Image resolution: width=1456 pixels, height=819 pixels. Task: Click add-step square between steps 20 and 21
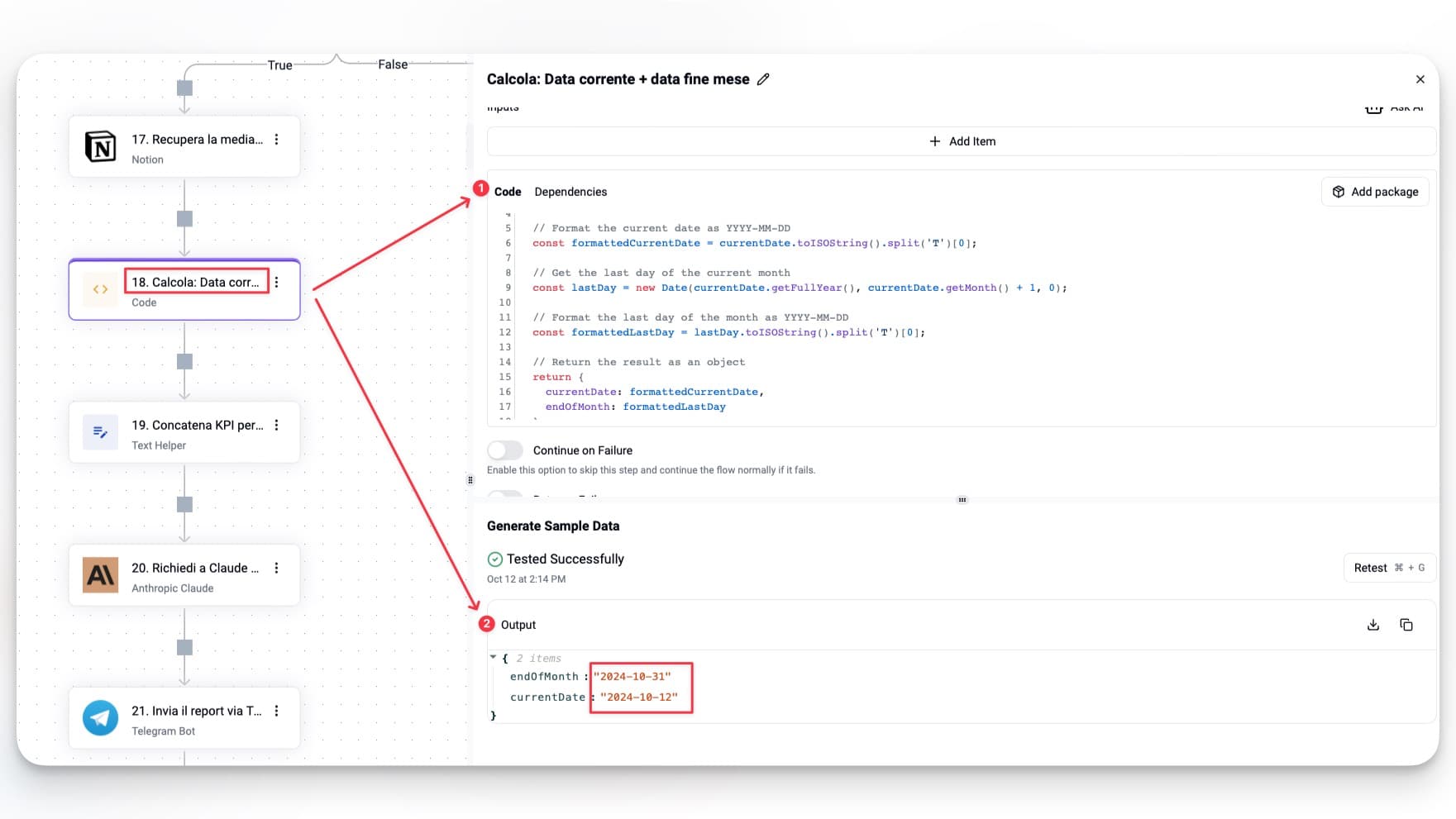pos(185,647)
